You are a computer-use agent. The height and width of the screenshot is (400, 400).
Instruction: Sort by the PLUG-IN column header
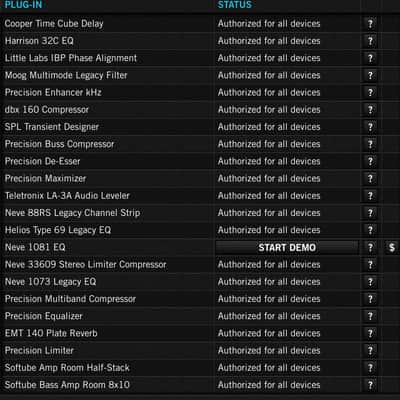pyautogui.click(x=23, y=5)
